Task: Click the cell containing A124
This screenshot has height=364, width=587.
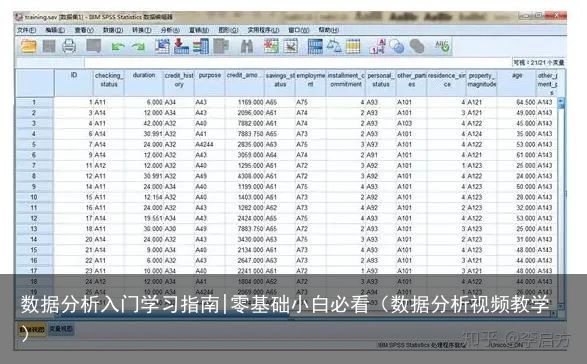Action: click(x=481, y=134)
